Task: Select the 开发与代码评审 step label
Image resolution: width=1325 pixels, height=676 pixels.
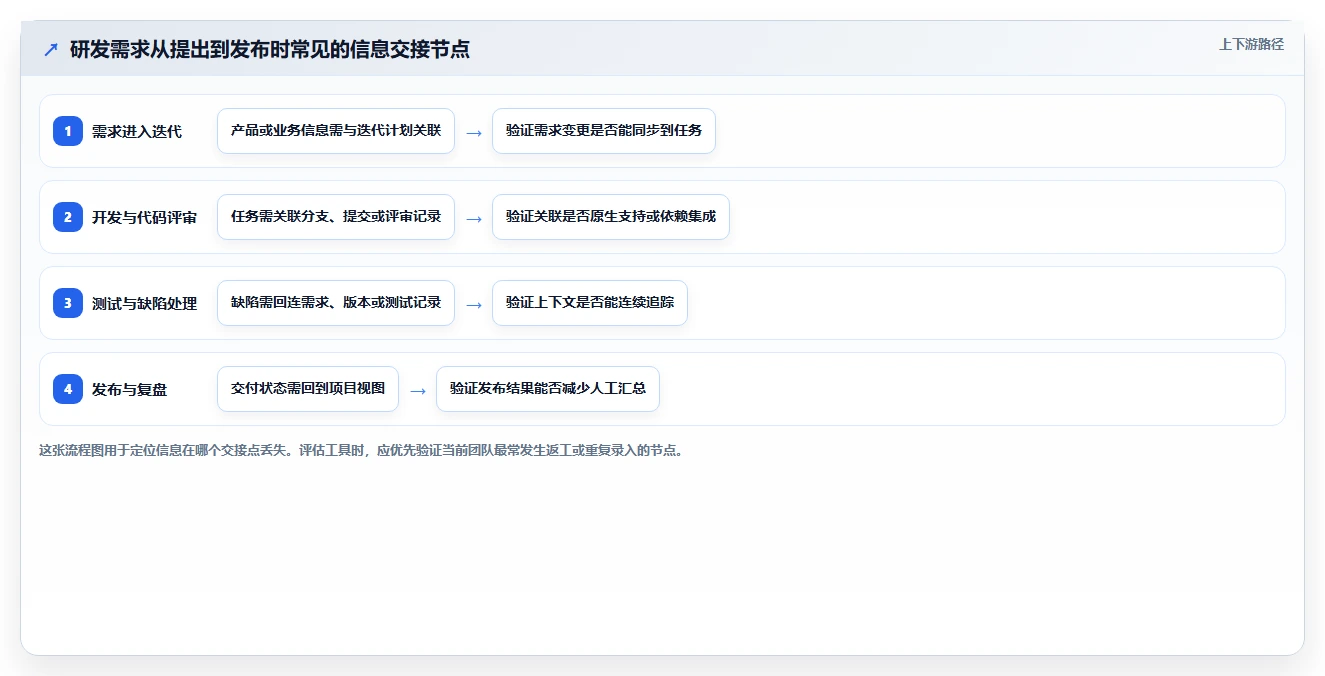Action: [x=144, y=217]
